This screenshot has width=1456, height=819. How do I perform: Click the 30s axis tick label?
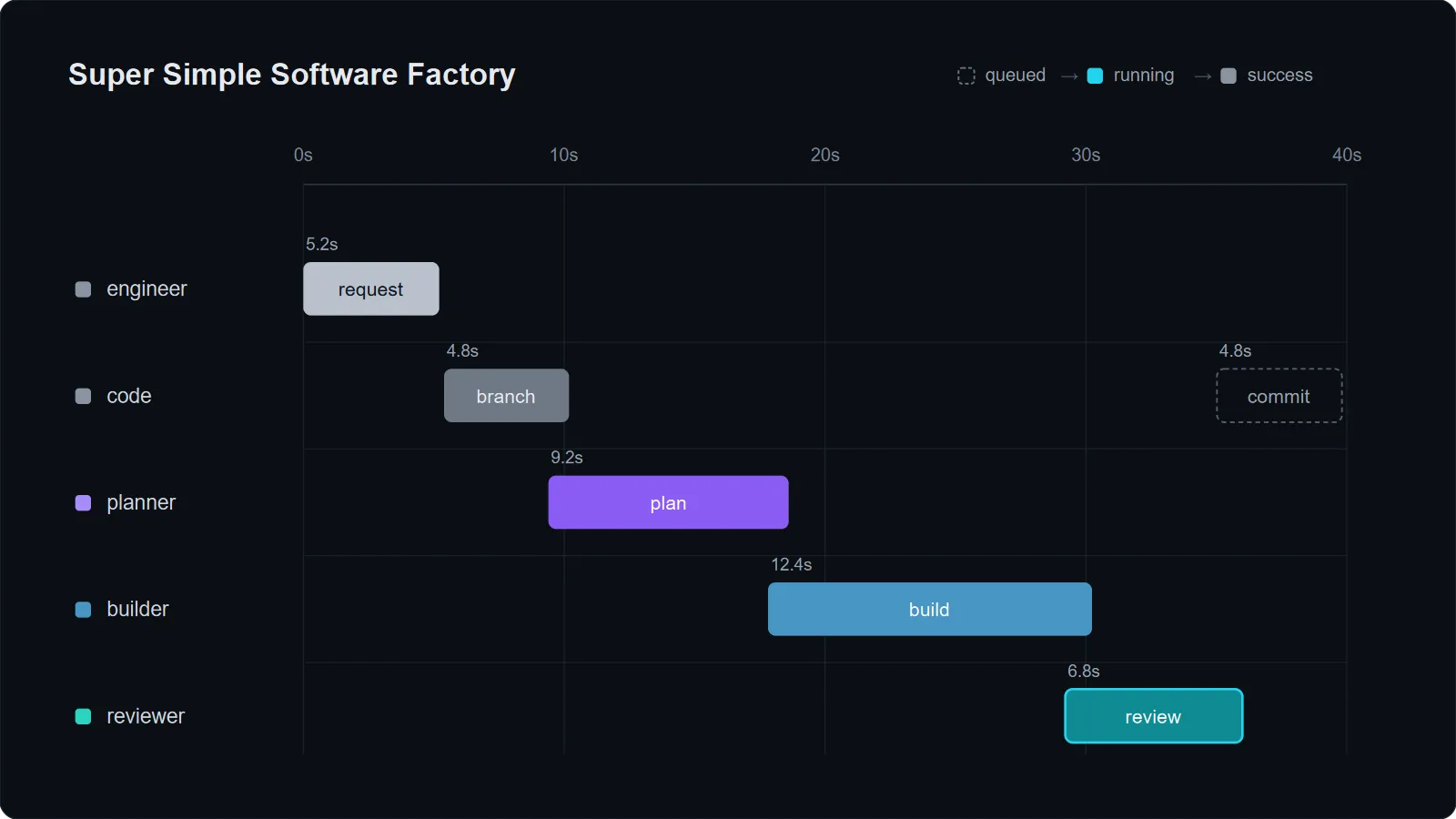(x=1086, y=155)
